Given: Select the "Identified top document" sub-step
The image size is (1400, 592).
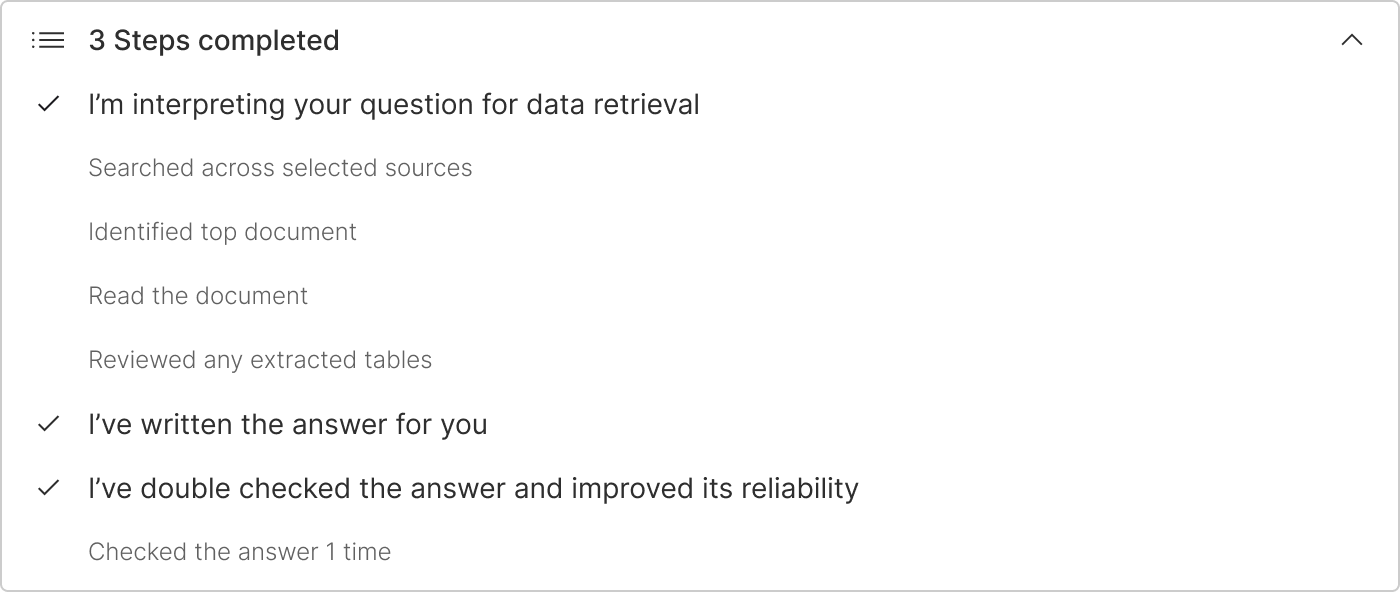Looking at the screenshot, I should click(x=222, y=232).
